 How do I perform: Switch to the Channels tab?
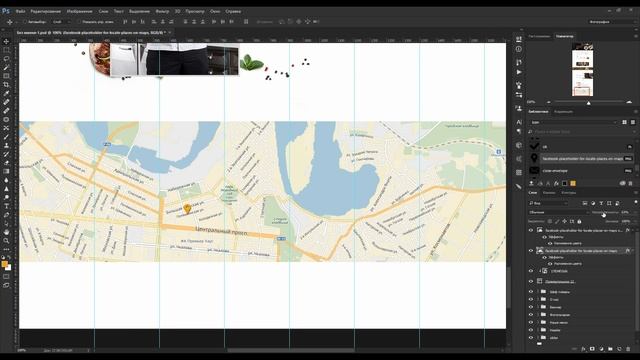[x=549, y=193]
